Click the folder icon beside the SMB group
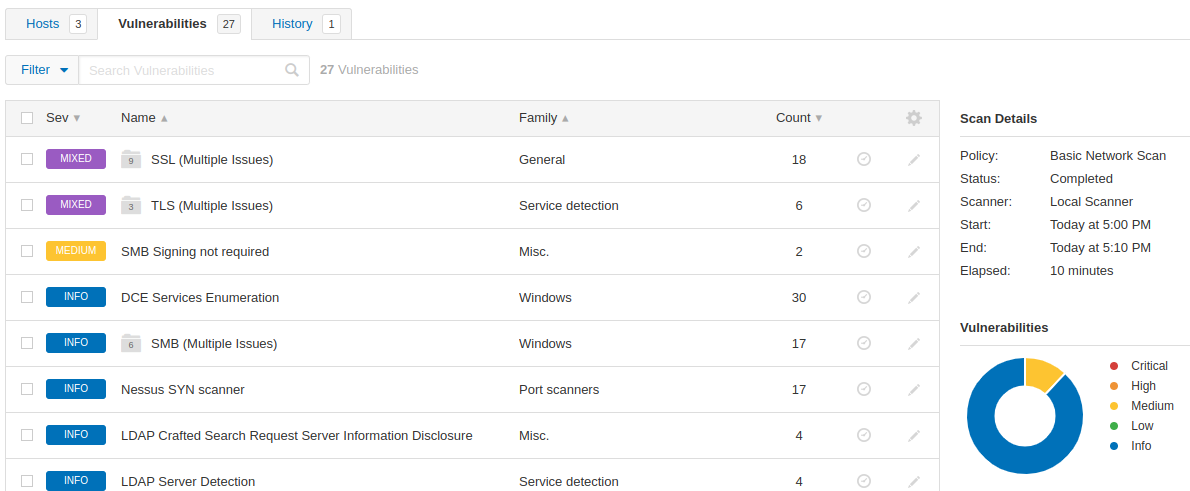This screenshot has width=1190, height=491. (131, 343)
